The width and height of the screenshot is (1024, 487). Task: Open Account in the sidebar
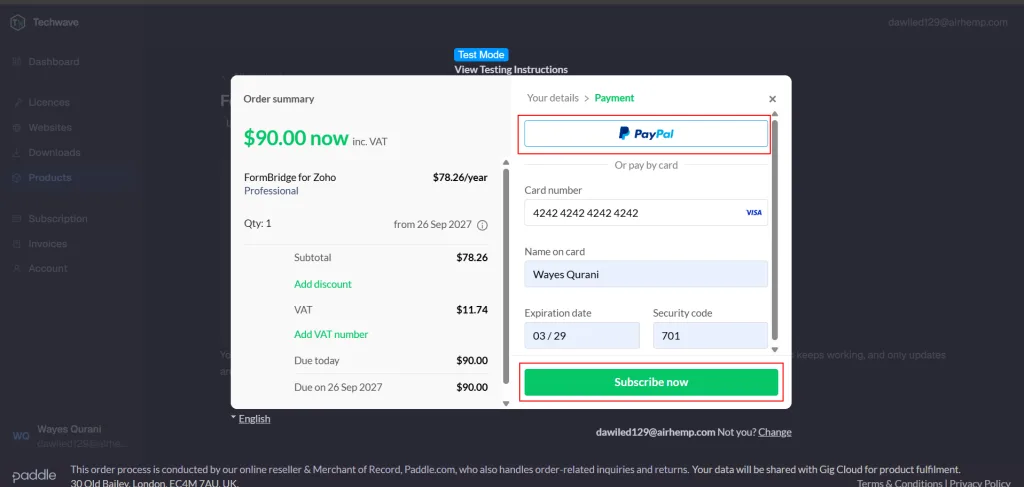48,268
